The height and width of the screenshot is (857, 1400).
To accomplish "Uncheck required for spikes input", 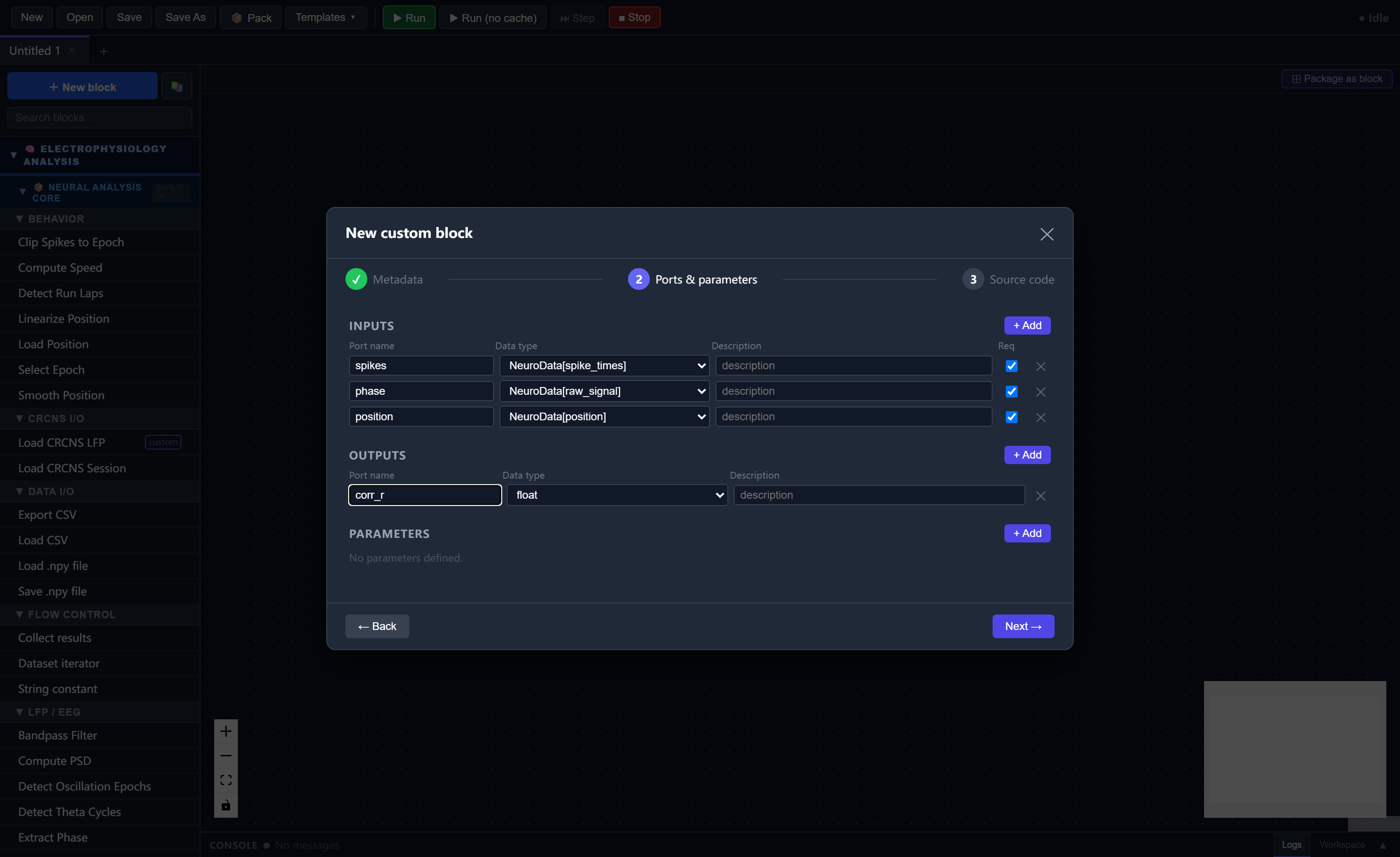I will 1011,366.
